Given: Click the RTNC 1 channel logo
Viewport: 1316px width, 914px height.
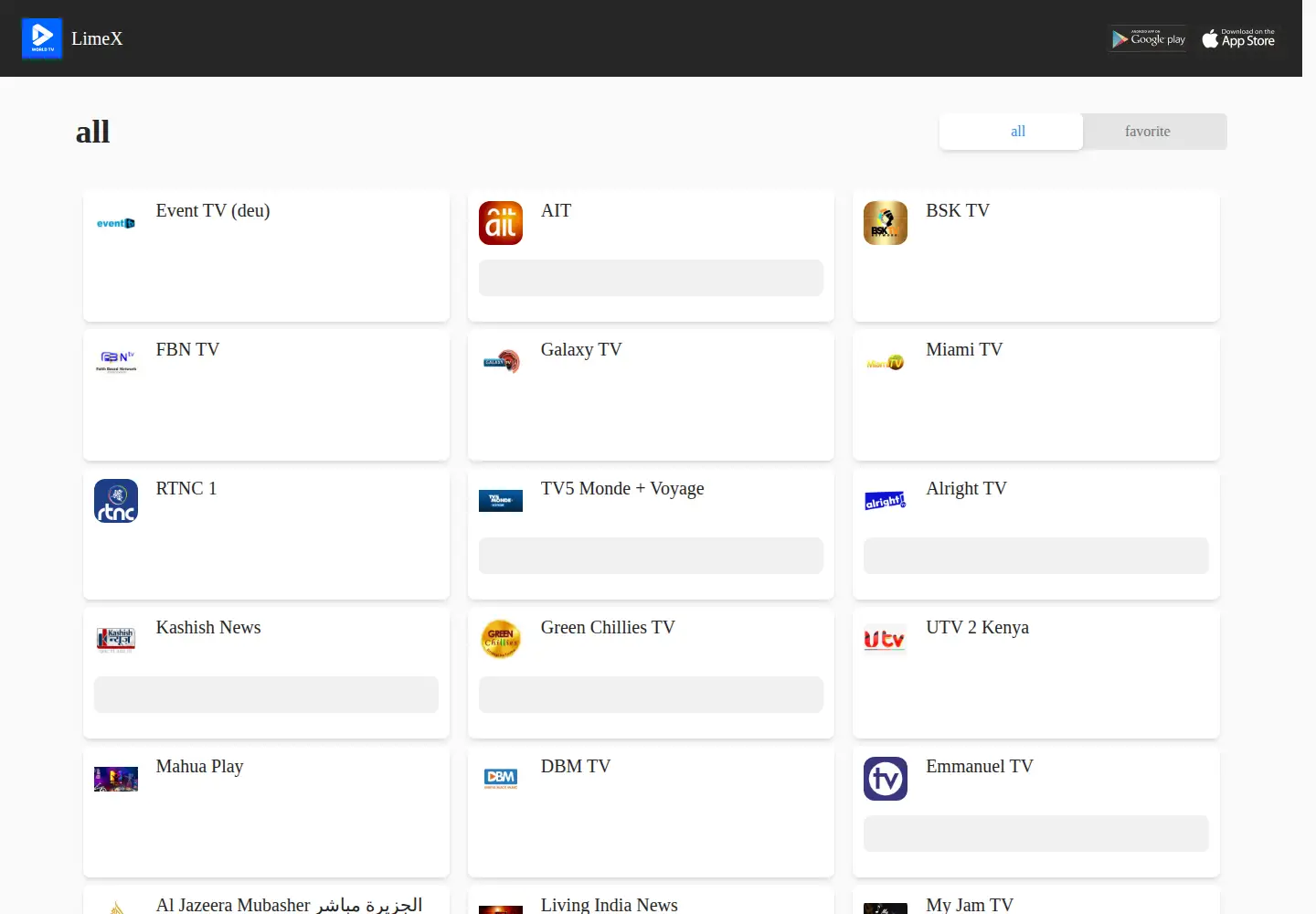Looking at the screenshot, I should 116,501.
